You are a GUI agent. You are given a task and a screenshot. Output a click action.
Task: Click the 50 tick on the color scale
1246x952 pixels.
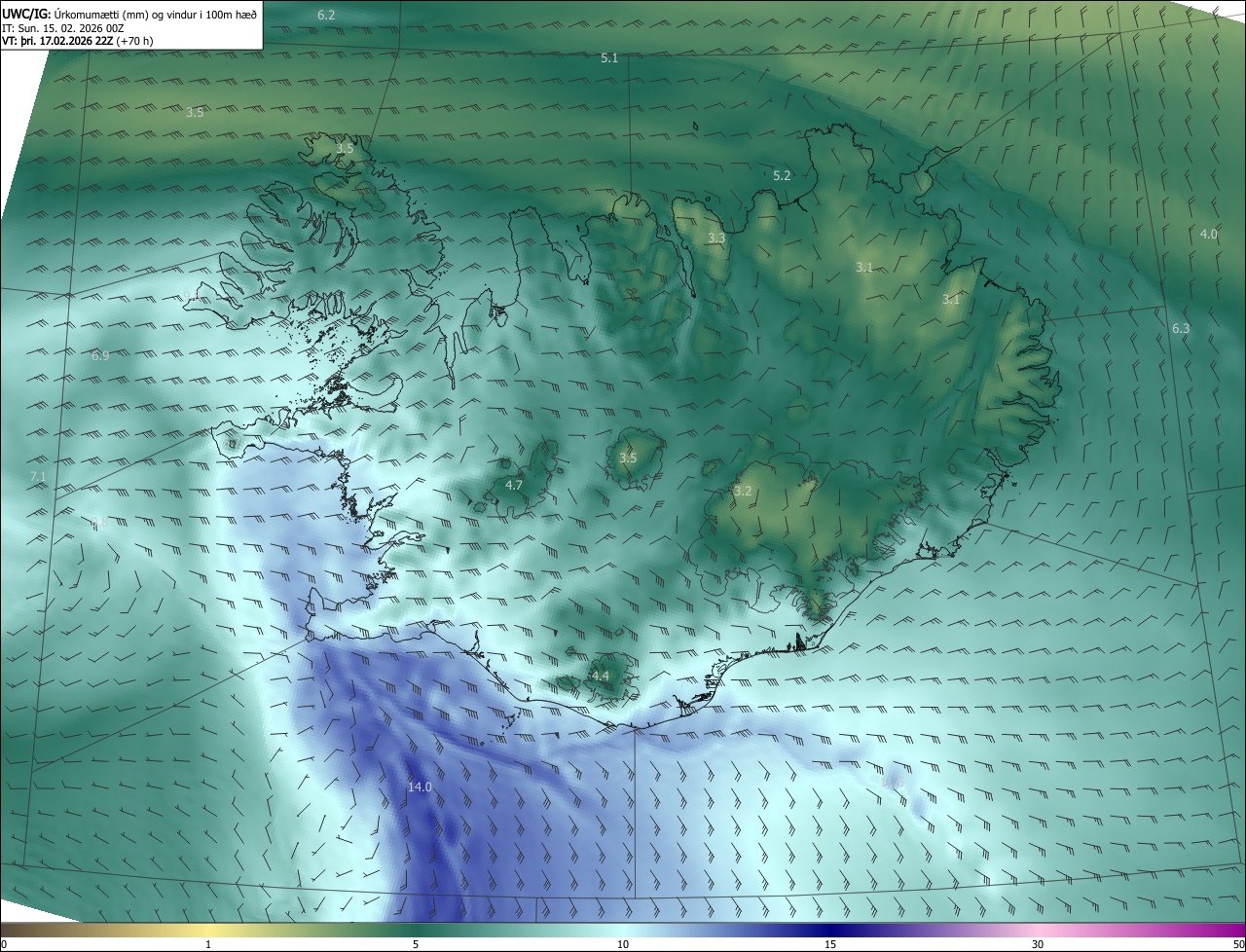coord(1238,944)
